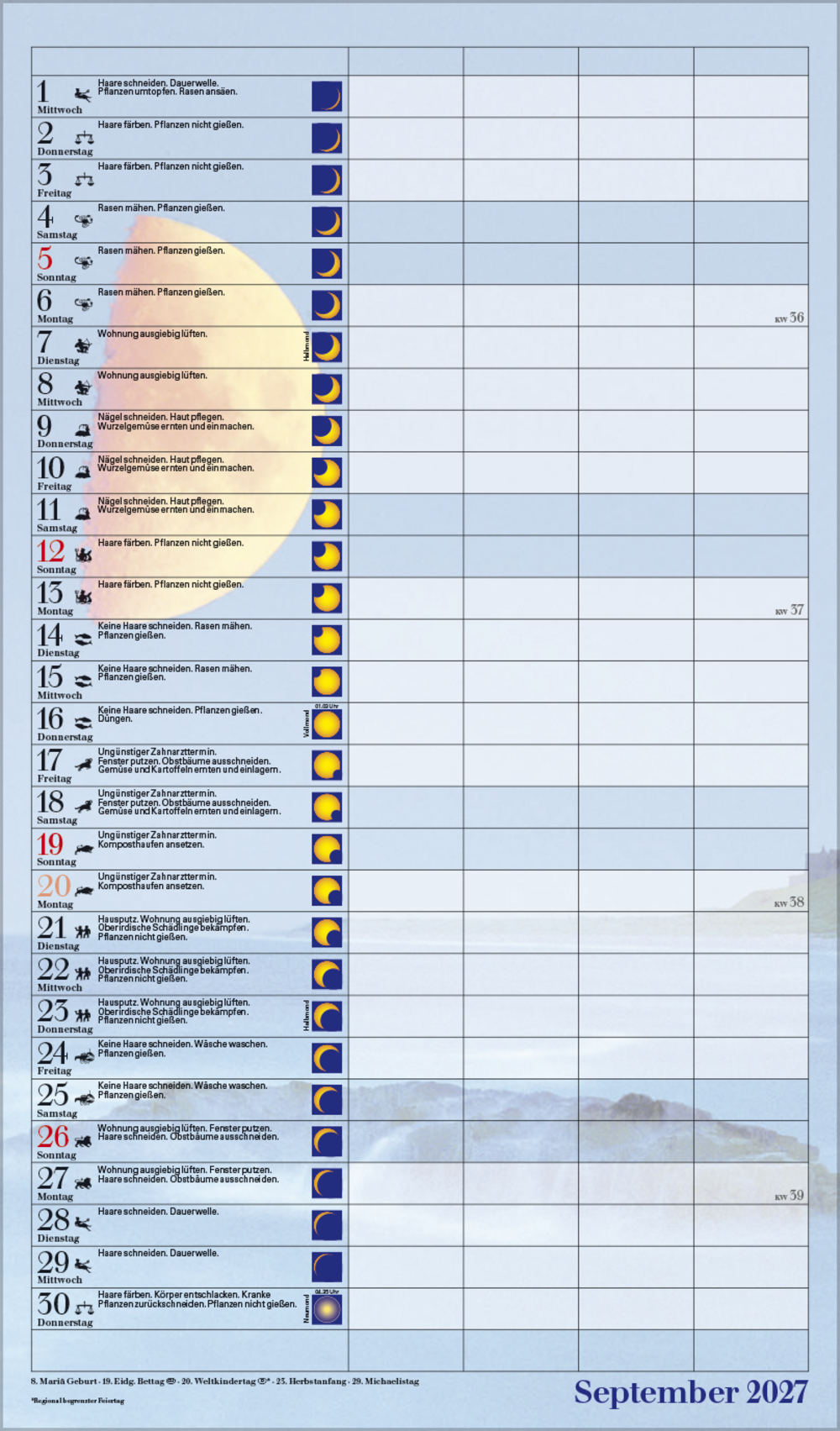The height and width of the screenshot is (1431, 840).
Task: Click the zodiac symbol beside September 1
Action: (82, 96)
